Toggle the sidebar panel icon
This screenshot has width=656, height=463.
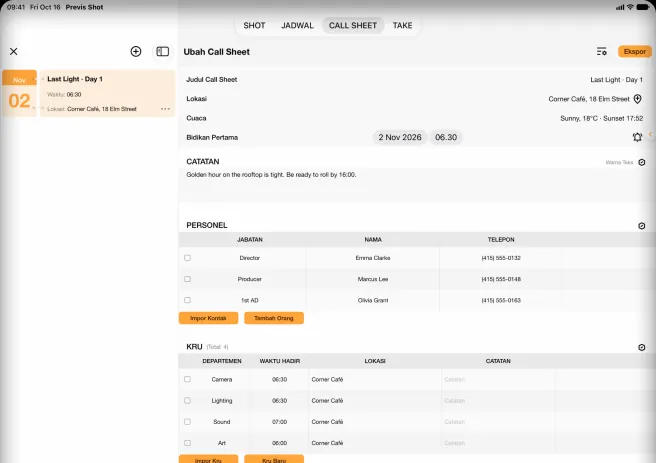[x=162, y=51]
